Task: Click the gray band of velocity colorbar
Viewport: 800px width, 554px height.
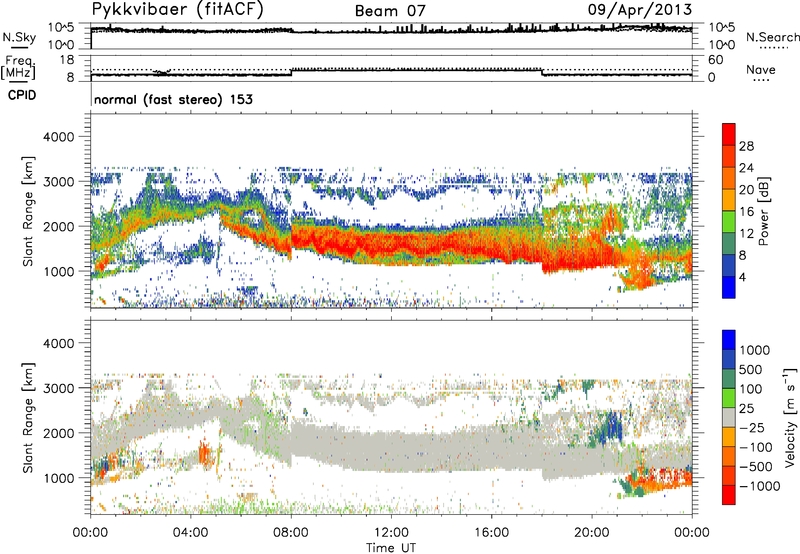Action: (x=729, y=417)
